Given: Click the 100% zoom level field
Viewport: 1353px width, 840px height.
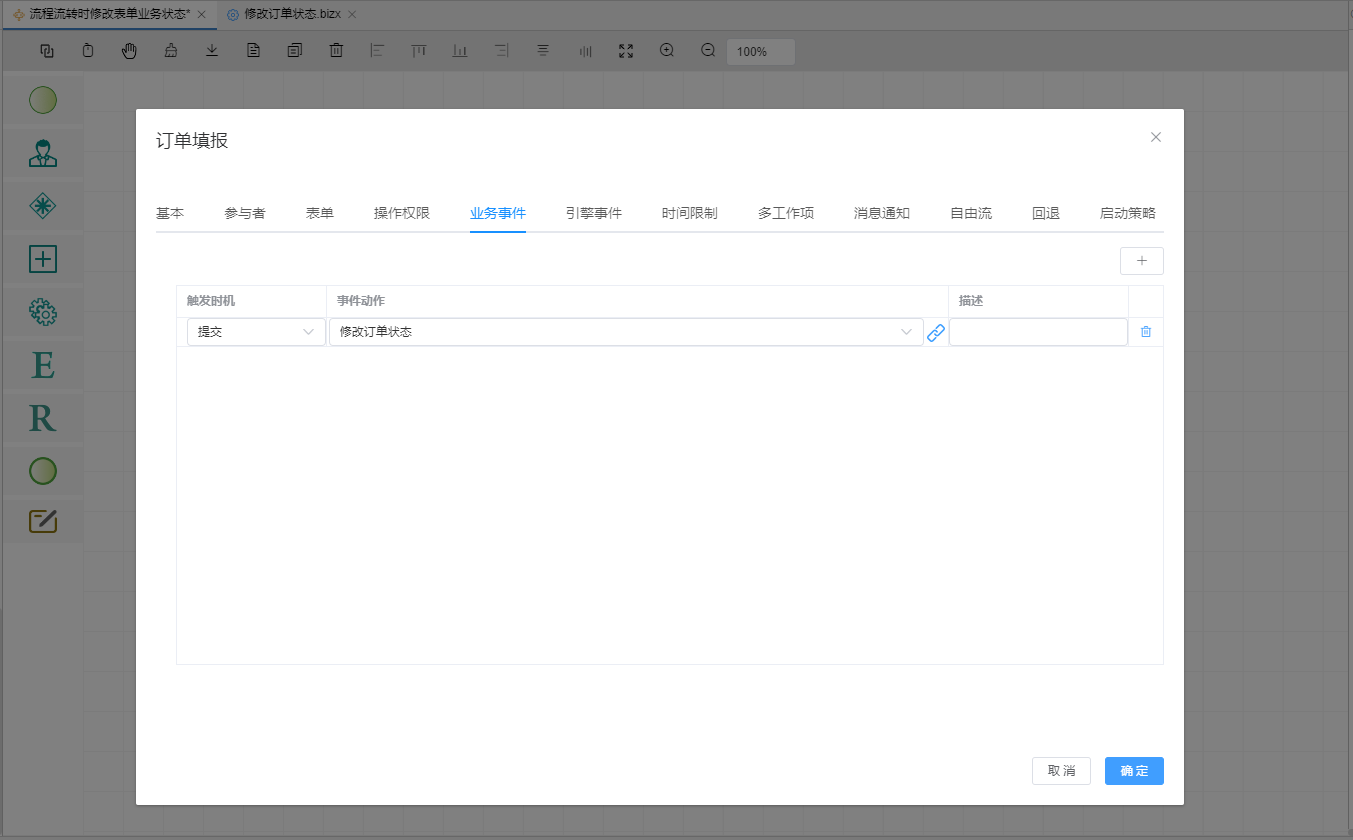Looking at the screenshot, I should click(760, 52).
